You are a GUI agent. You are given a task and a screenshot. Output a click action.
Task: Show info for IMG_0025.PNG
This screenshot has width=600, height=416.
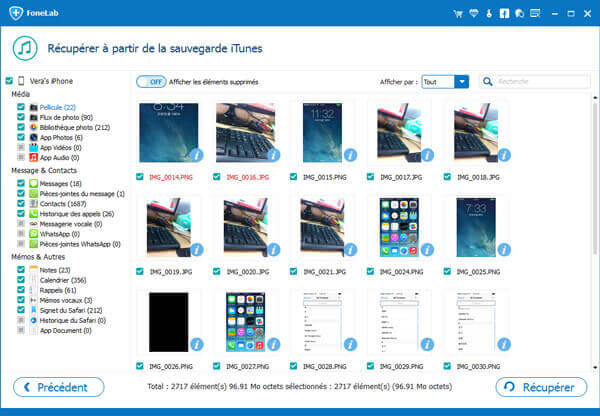pos(504,250)
